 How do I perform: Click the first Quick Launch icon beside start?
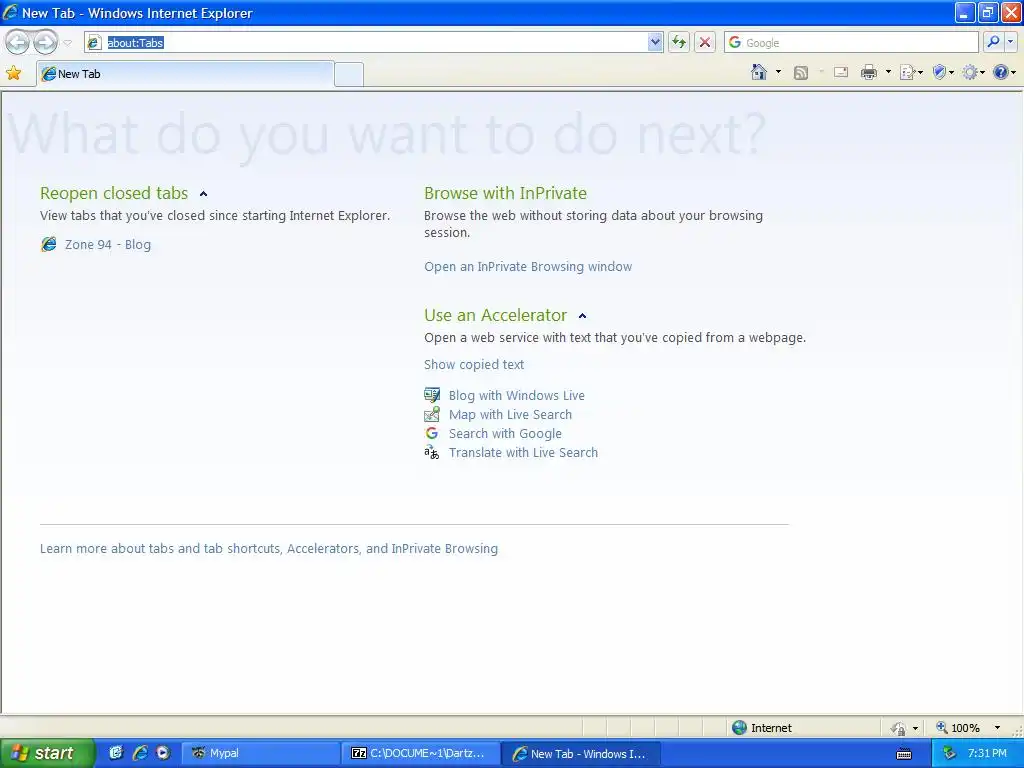tap(116, 753)
